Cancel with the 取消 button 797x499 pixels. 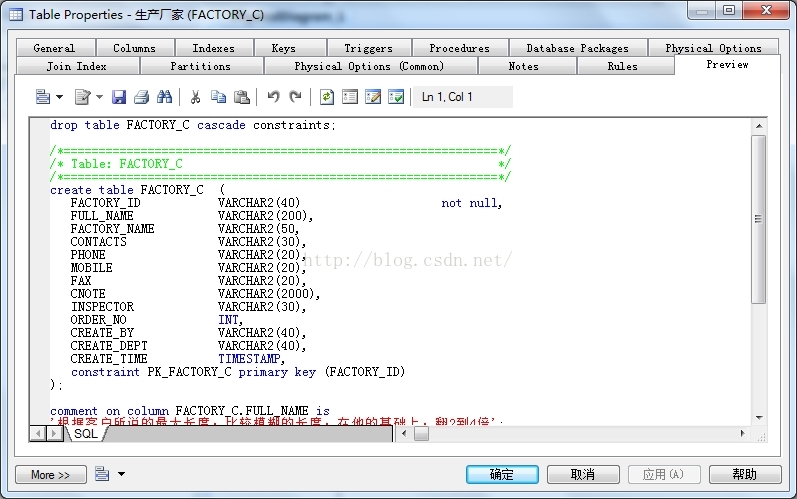[583, 475]
